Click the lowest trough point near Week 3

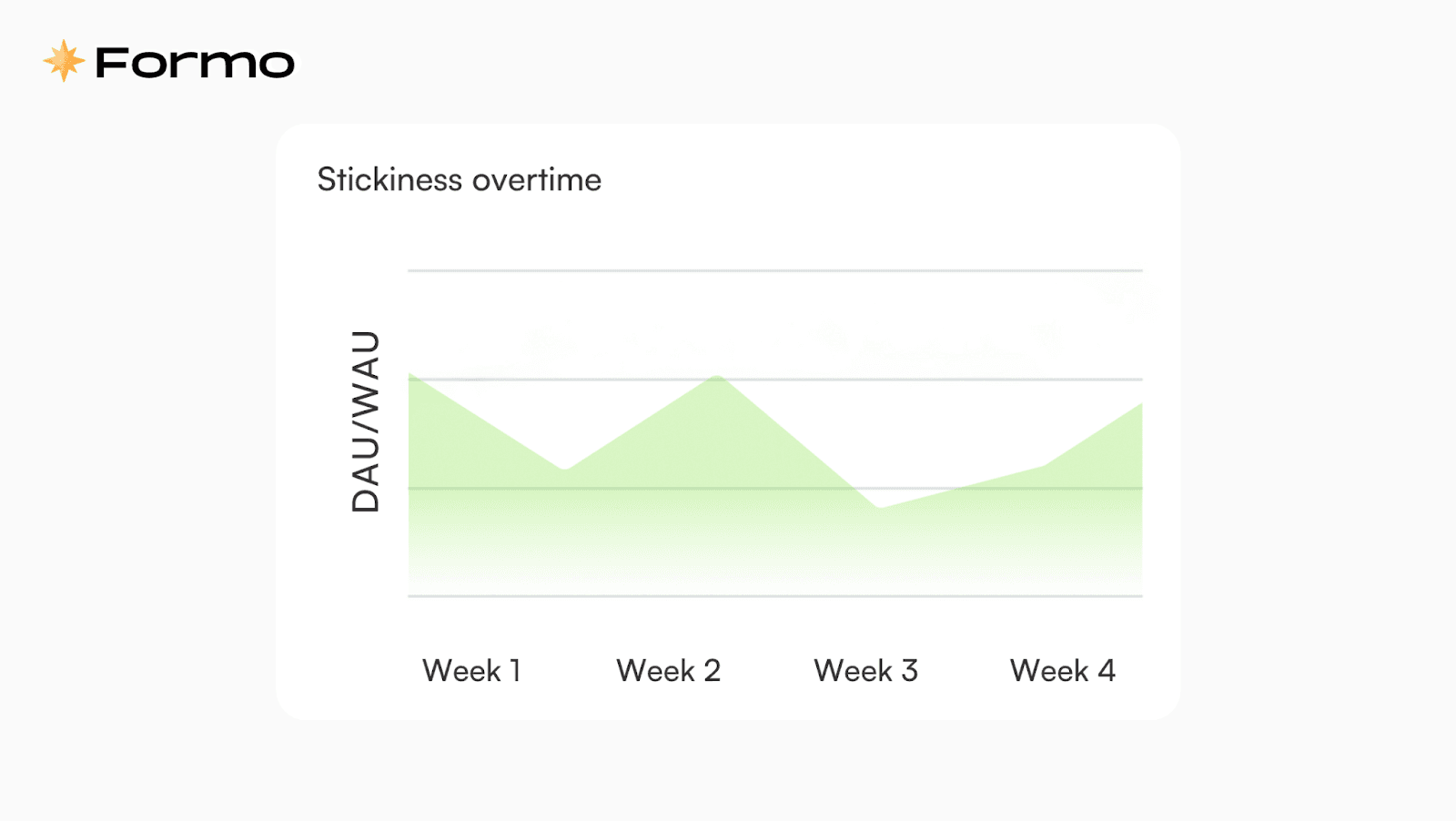880,508
